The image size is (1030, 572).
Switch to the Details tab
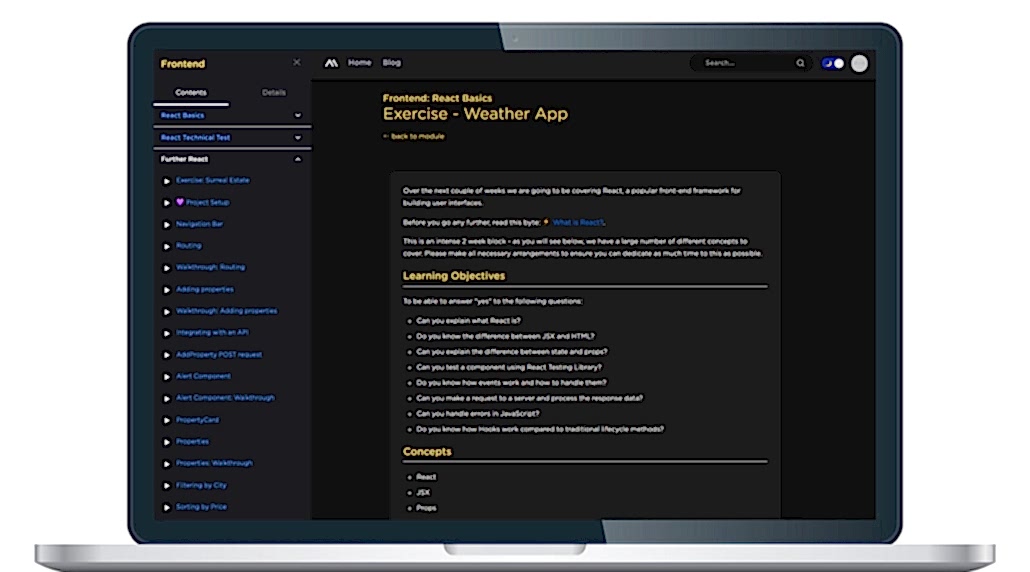point(273,93)
